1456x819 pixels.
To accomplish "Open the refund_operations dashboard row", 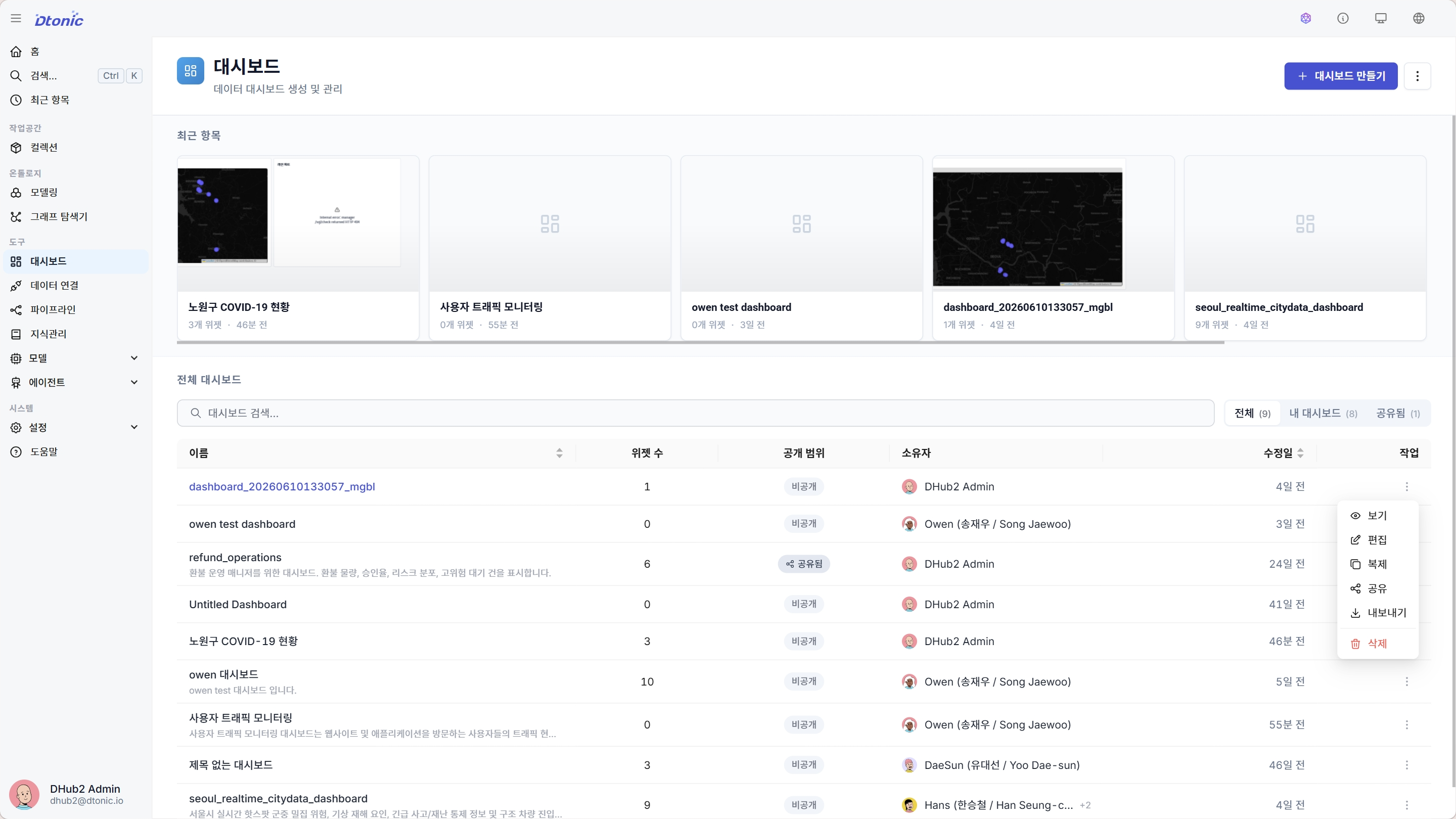I will pyautogui.click(x=804, y=564).
